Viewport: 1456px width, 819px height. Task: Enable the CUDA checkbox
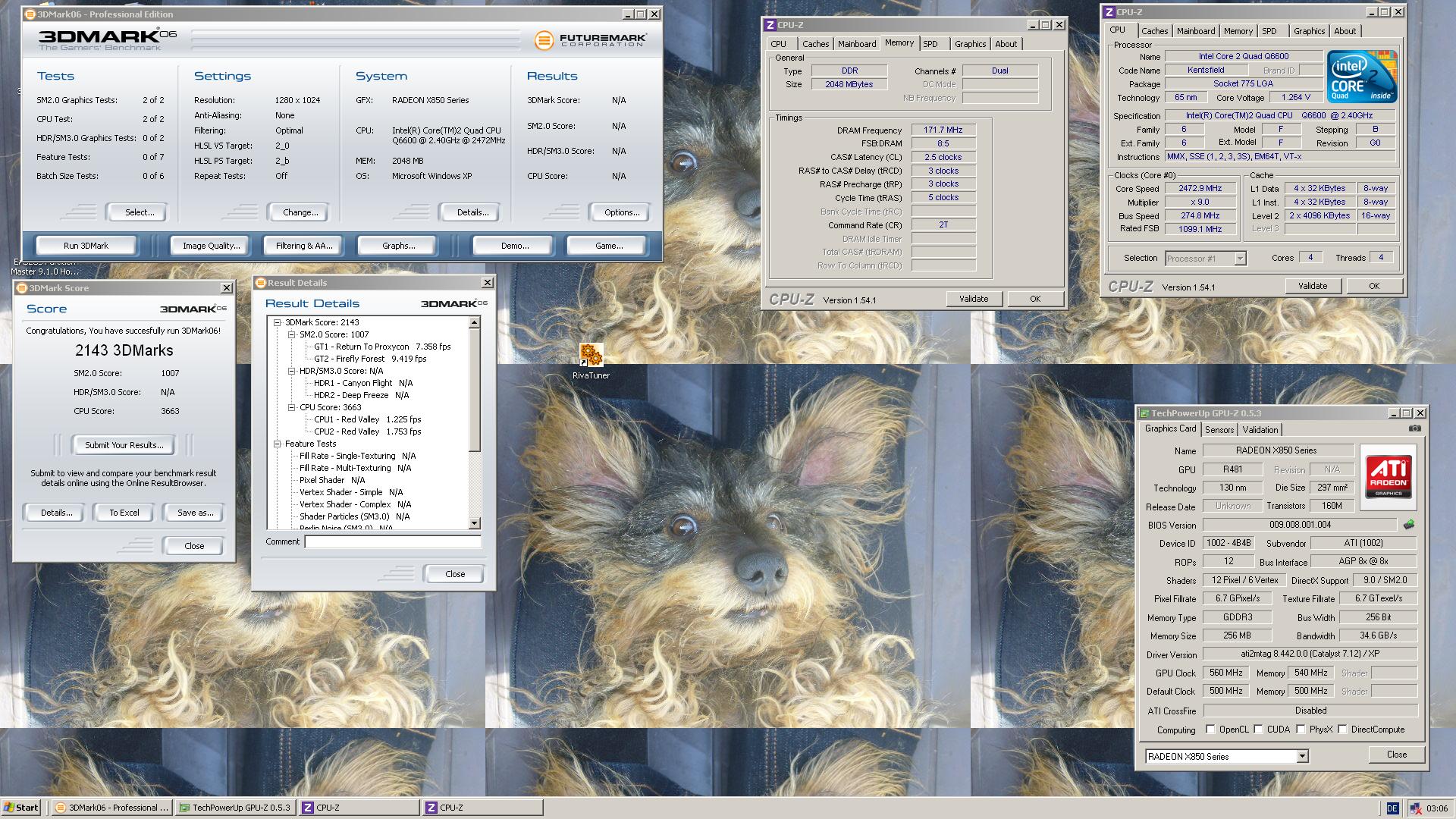(1258, 730)
